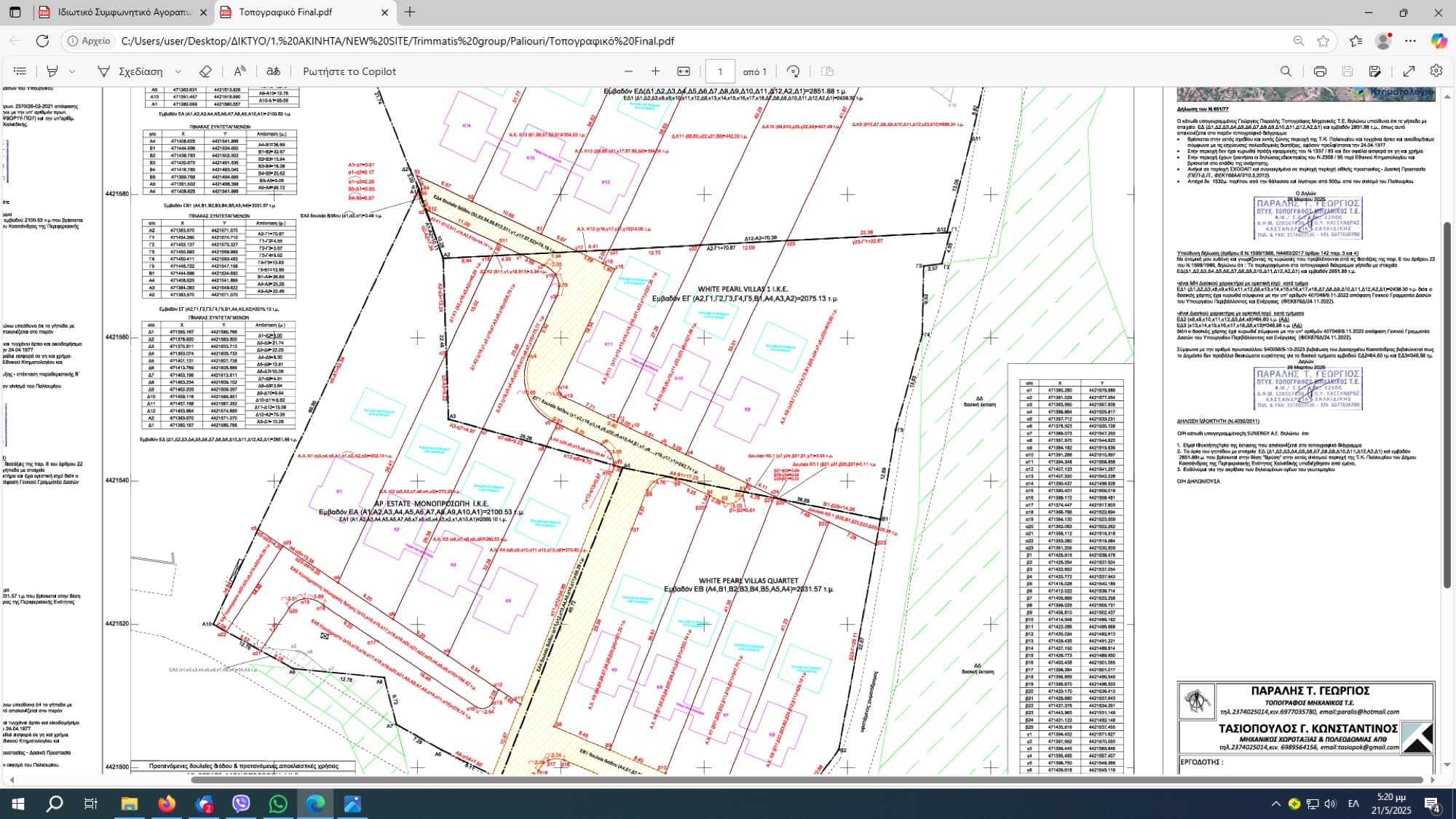Viewport: 1456px width, 819px height.
Task: Open Viber from the taskbar
Action: click(x=241, y=804)
